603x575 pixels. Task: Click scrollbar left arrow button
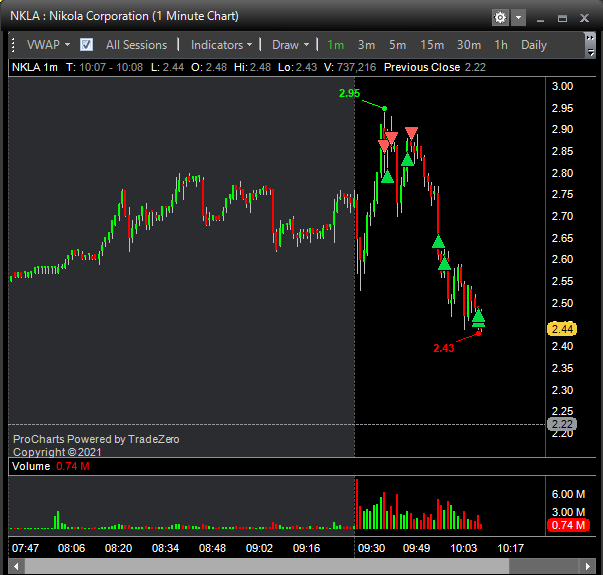tap(16, 567)
